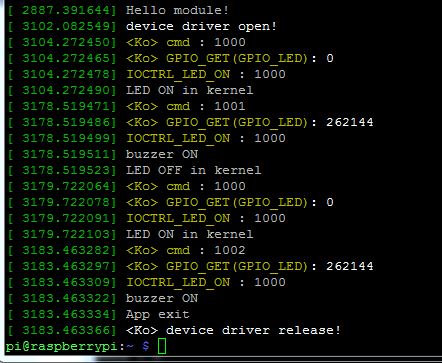Select the IOCTRL_LED_ON line at 3178.519499

206,138
